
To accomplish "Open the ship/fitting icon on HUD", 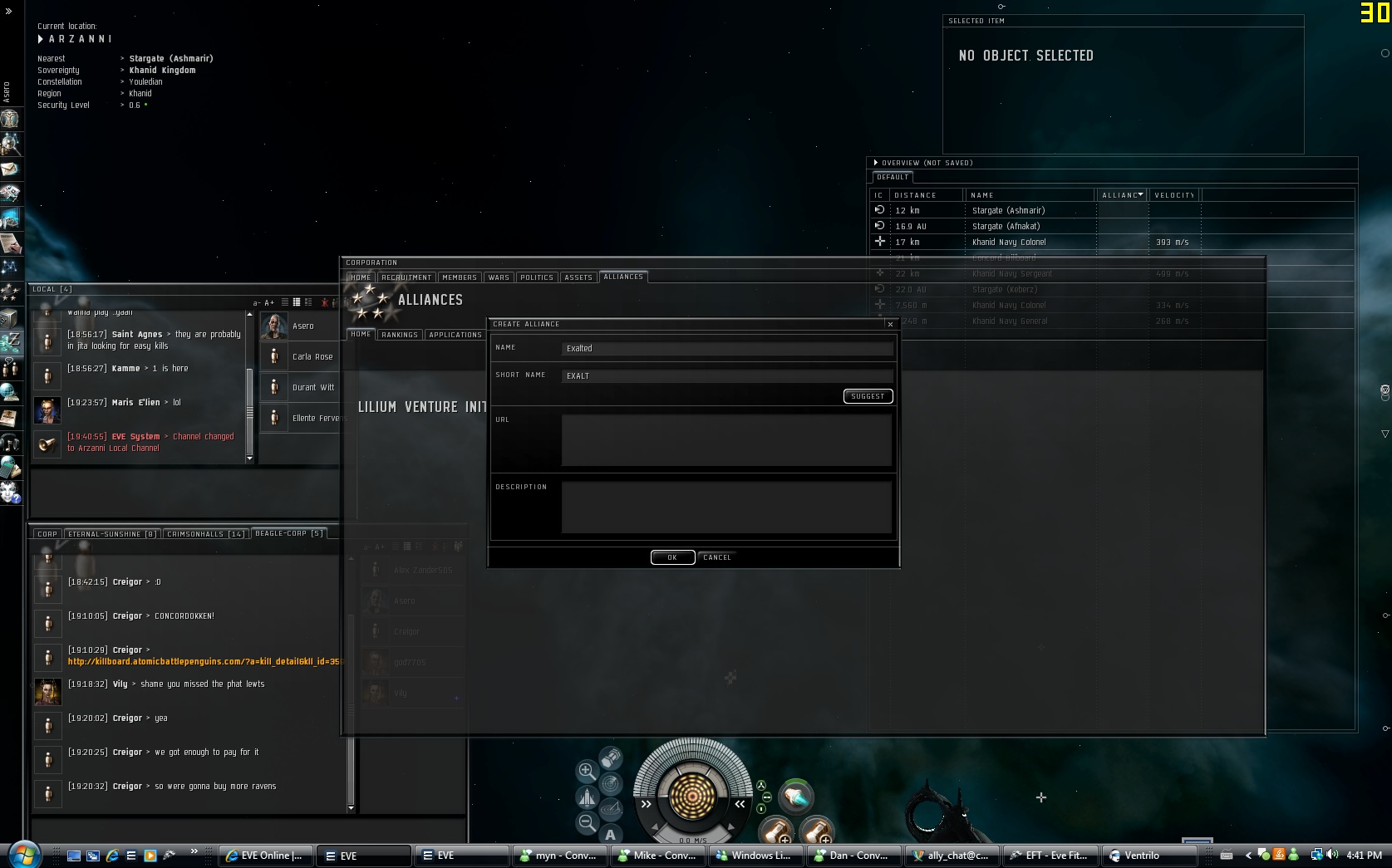I will [587, 797].
